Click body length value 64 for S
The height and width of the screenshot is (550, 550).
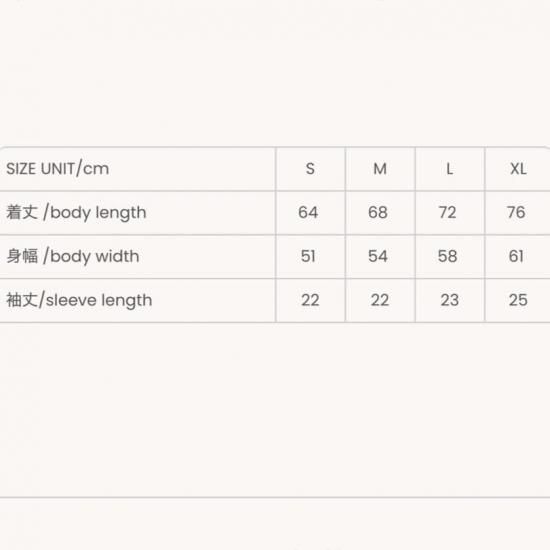pyautogui.click(x=308, y=212)
